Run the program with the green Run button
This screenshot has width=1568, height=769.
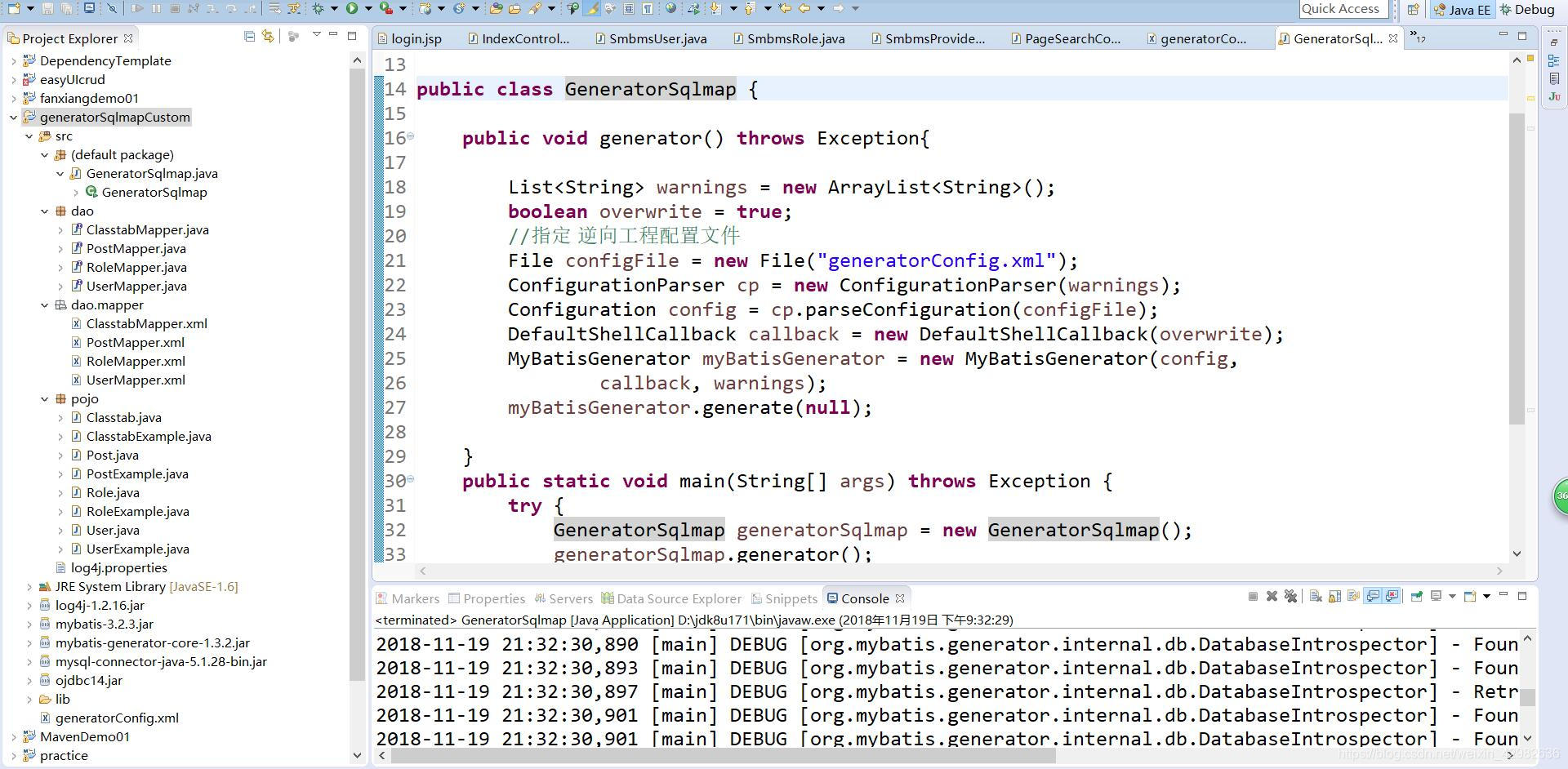352,8
